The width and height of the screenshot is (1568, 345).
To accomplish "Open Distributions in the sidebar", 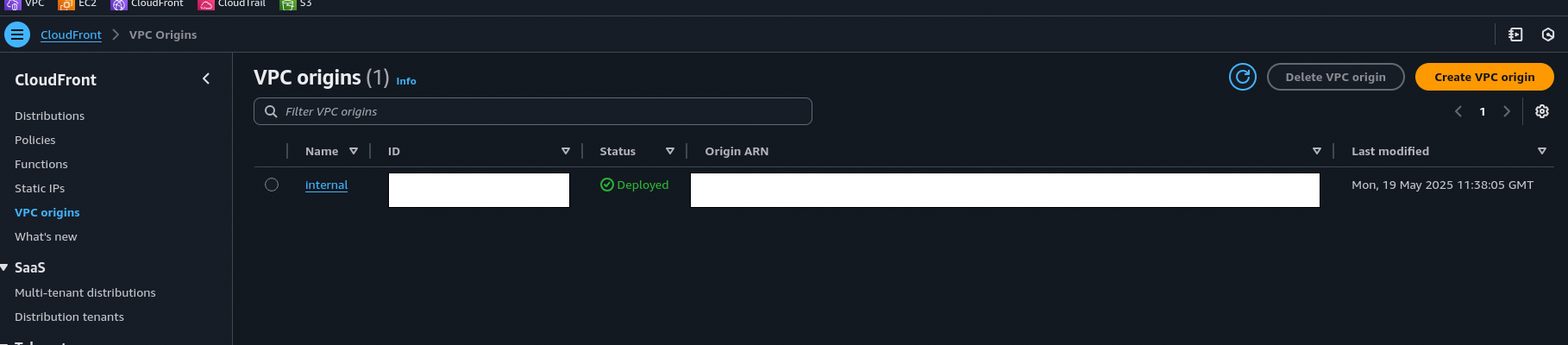I will click(x=49, y=116).
